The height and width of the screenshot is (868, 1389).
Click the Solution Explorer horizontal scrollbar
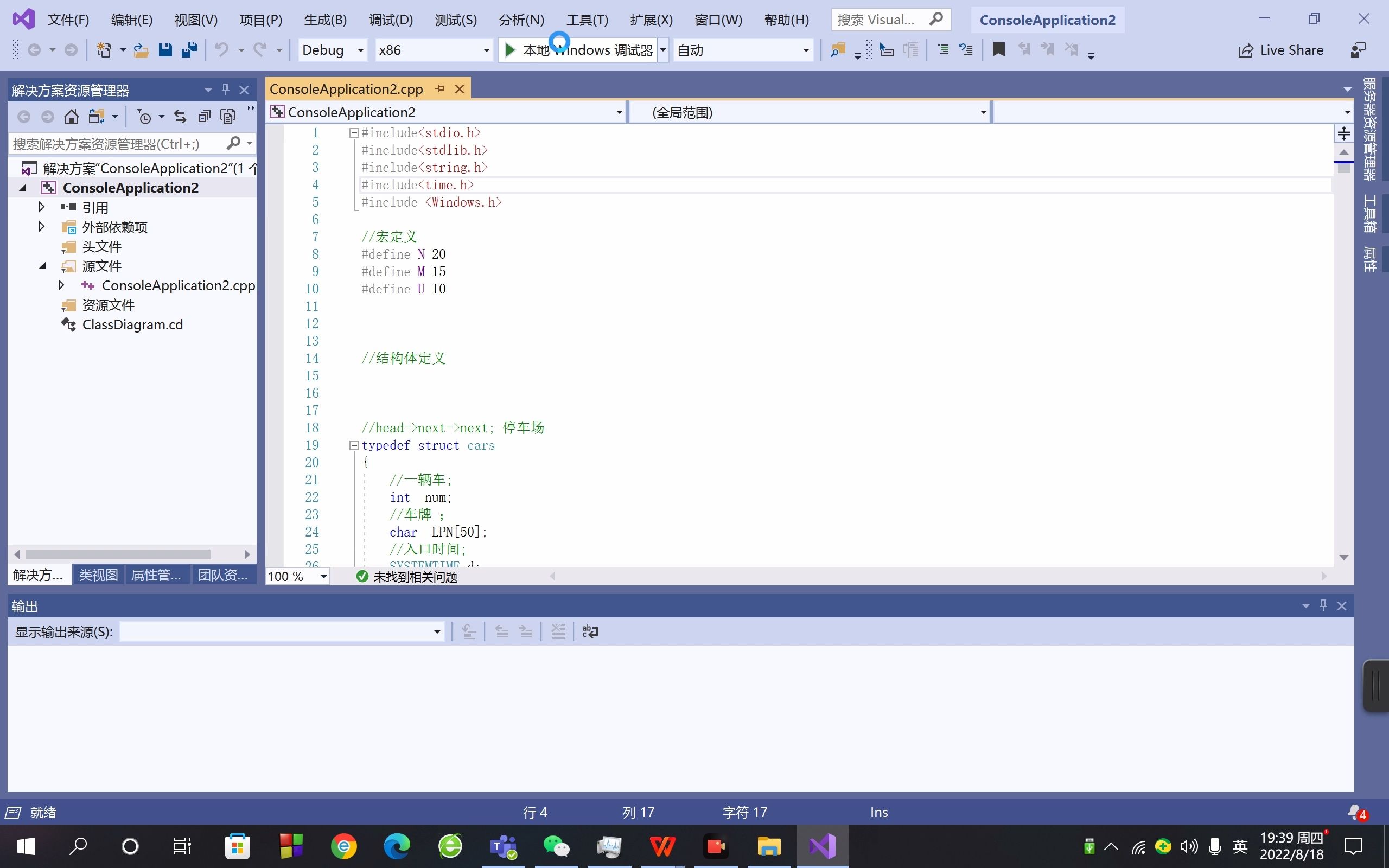118,554
